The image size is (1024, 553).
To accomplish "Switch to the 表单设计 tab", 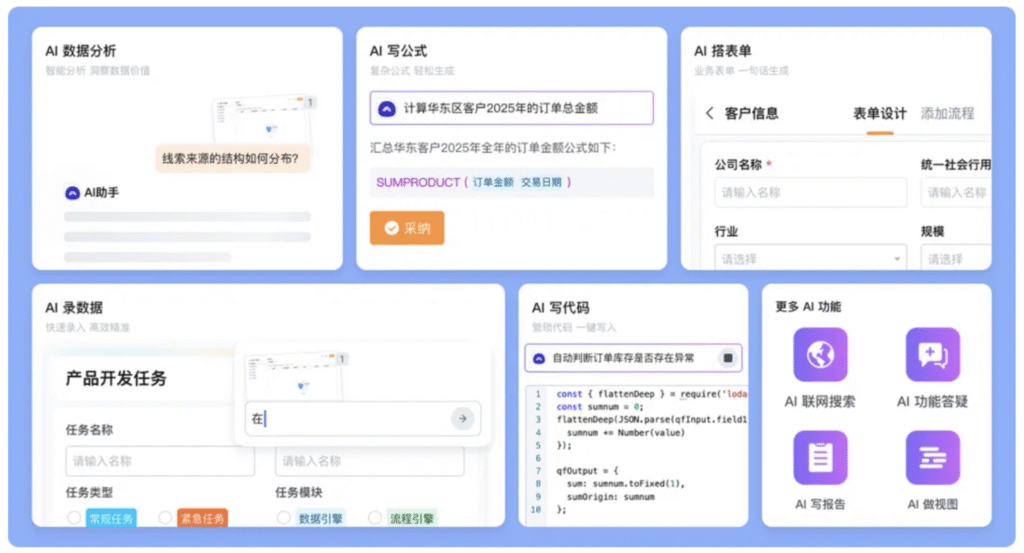I will [x=879, y=113].
